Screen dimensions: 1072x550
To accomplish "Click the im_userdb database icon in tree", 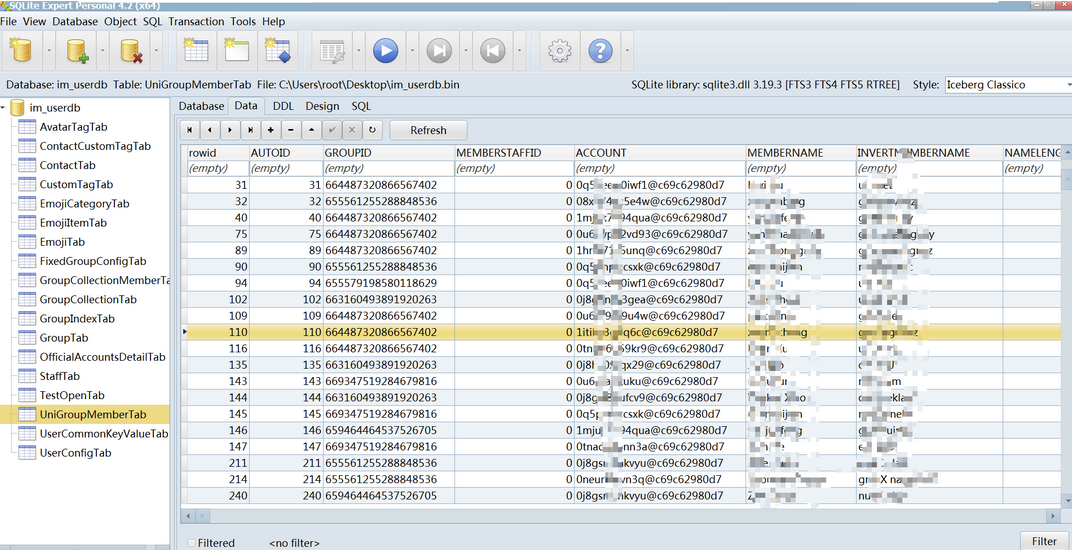I will coord(18,107).
